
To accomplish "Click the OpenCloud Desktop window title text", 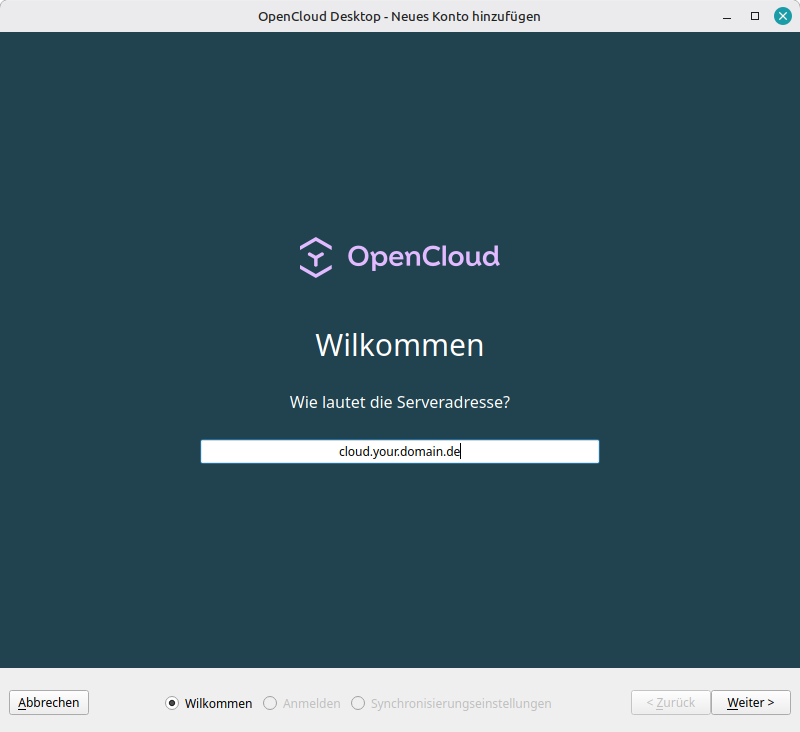I will [x=399, y=16].
